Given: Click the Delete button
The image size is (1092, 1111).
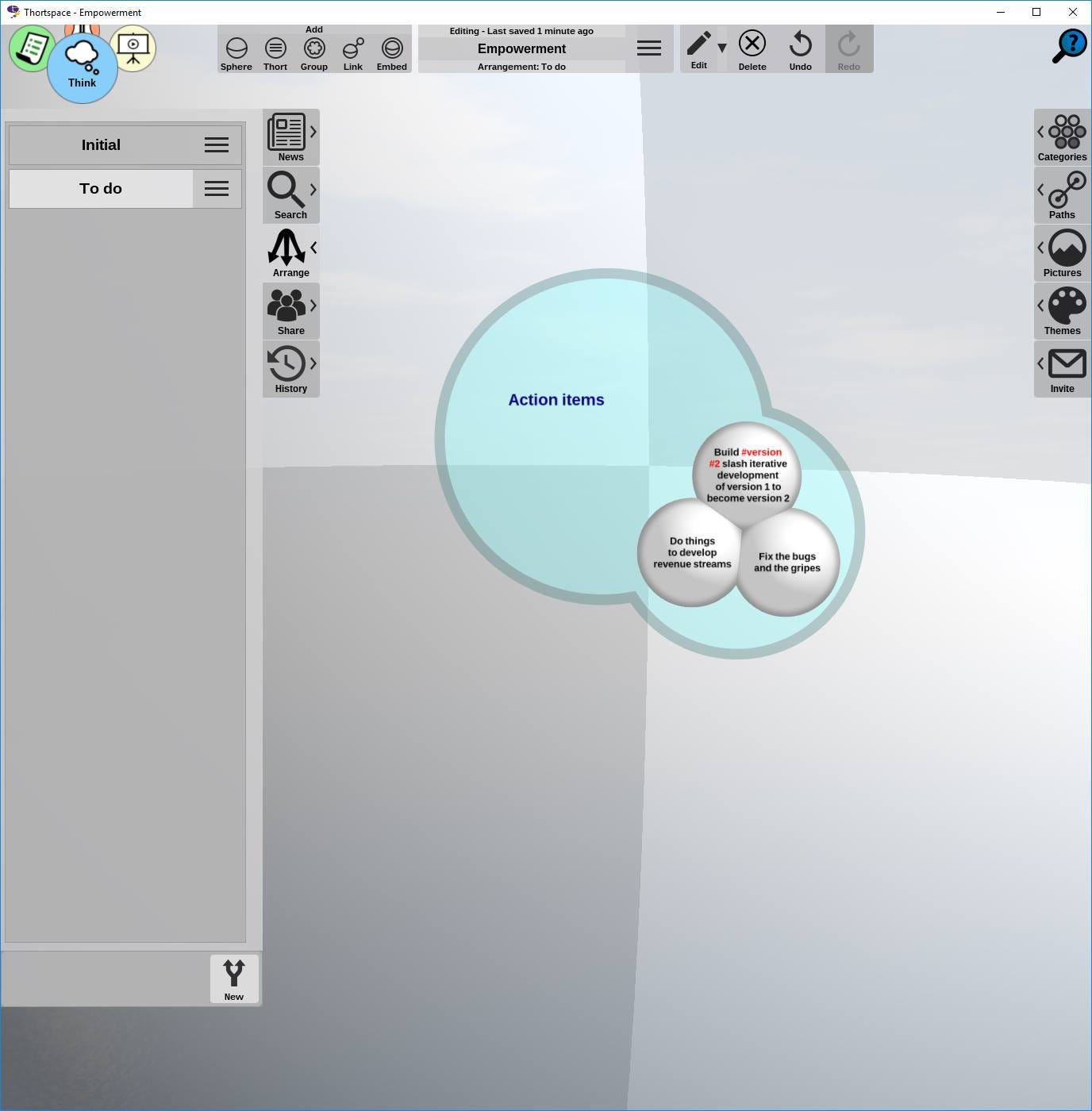Looking at the screenshot, I should pyautogui.click(x=752, y=50).
